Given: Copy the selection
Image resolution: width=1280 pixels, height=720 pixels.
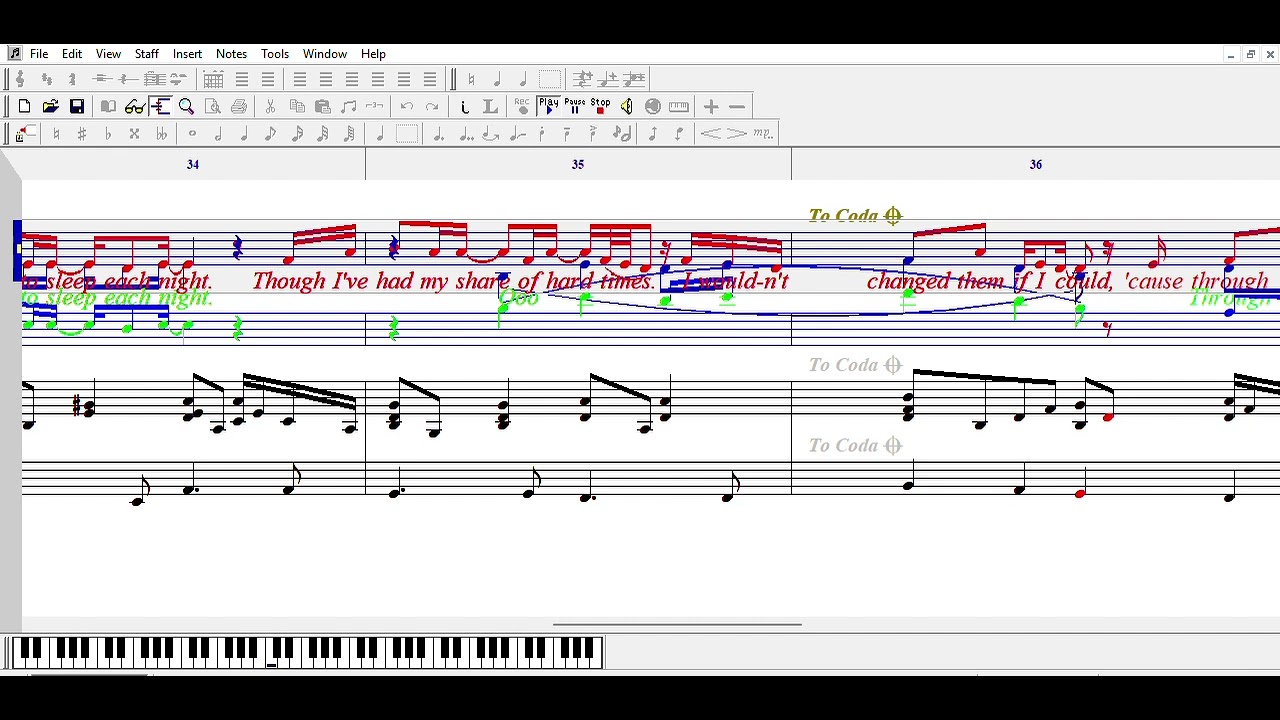Looking at the screenshot, I should click(297, 106).
